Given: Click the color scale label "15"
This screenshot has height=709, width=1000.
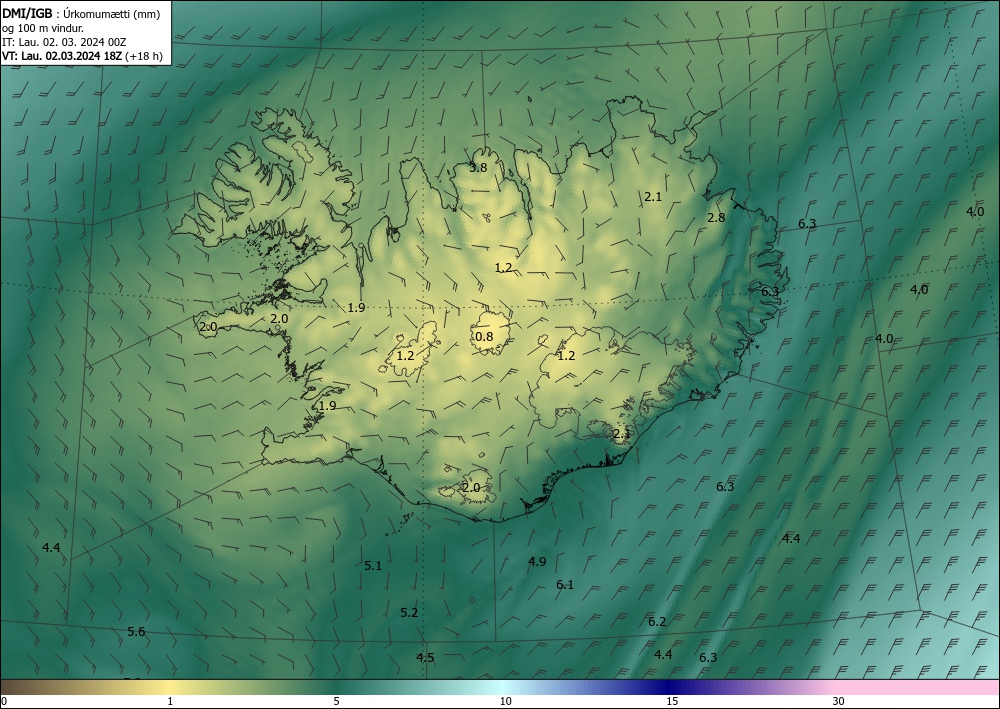Looking at the screenshot, I should pos(672,701).
